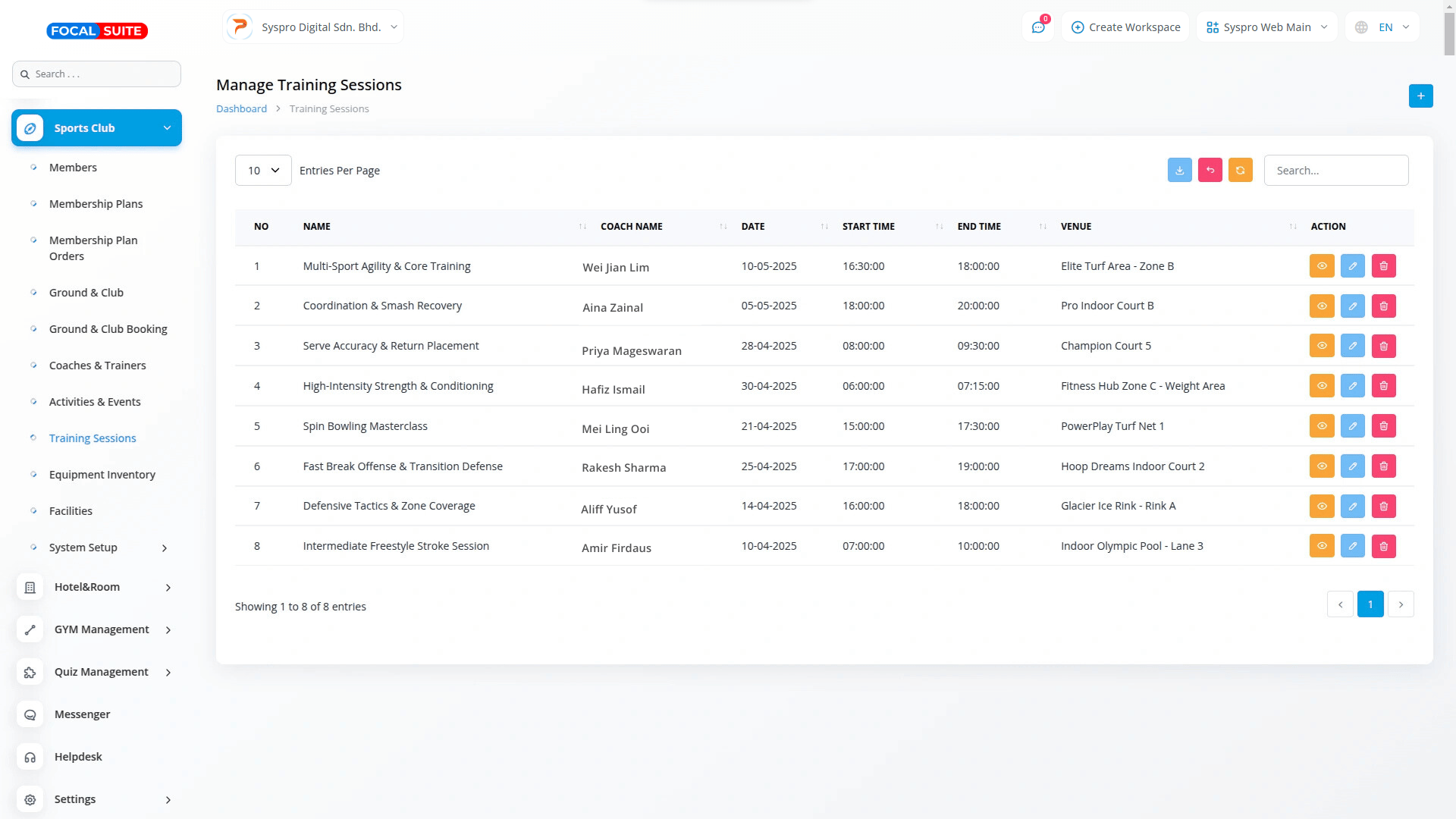
Task: View the Serve Accuracy & Return Placement session
Action: pyautogui.click(x=1321, y=346)
